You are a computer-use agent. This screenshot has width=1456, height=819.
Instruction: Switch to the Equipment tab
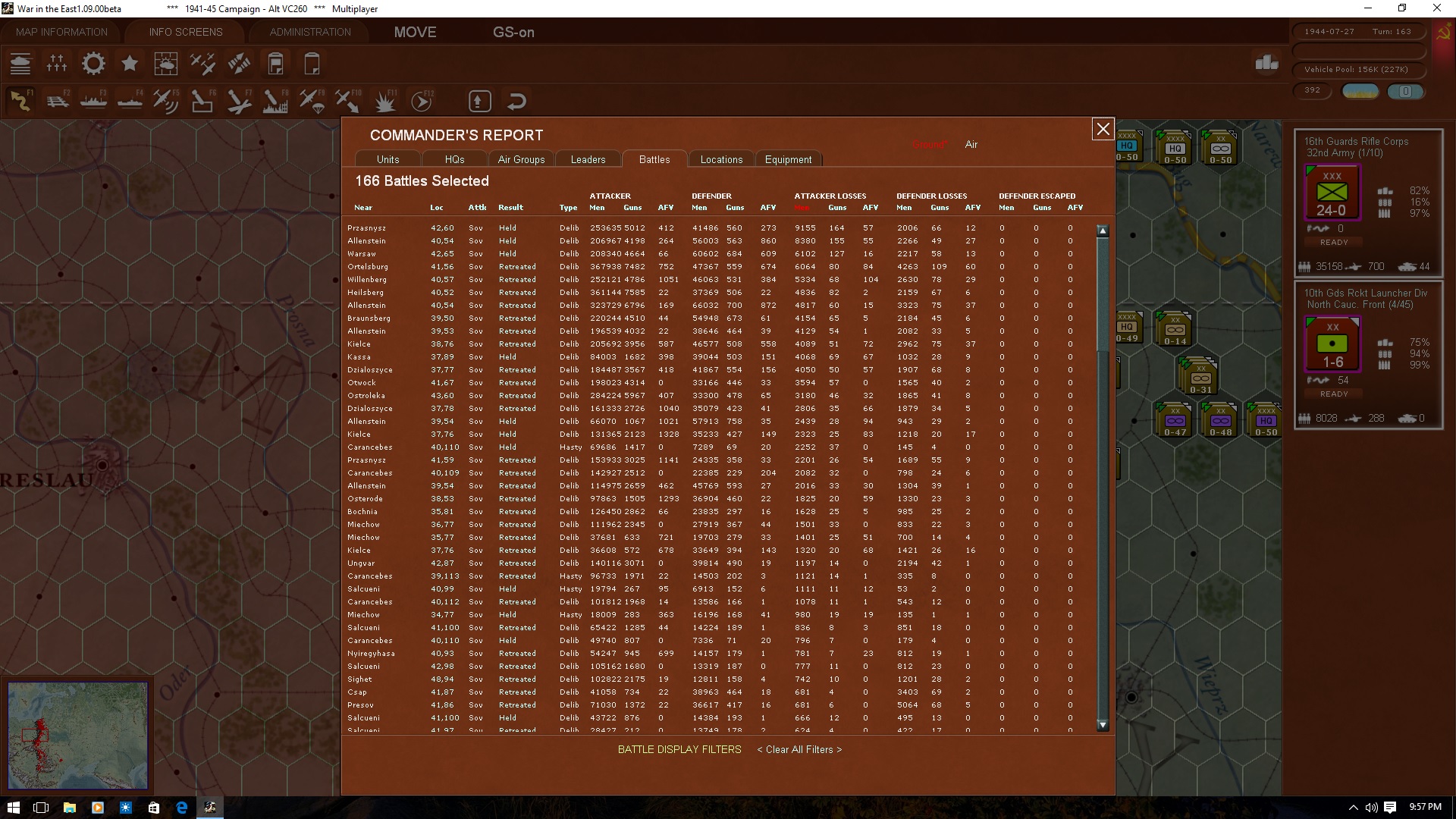(x=788, y=159)
